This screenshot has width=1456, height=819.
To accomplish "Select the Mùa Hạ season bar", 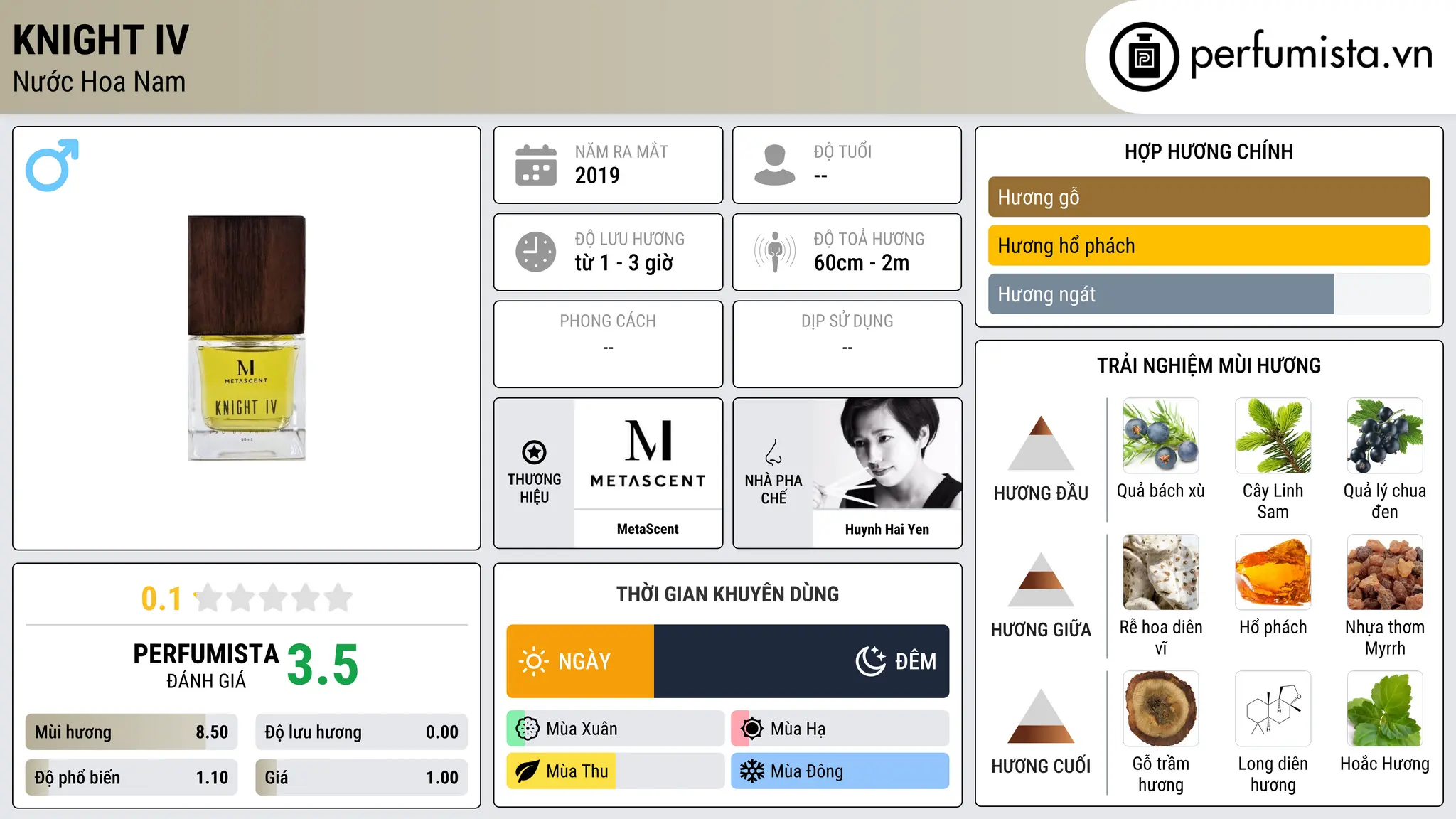I will 840,729.
